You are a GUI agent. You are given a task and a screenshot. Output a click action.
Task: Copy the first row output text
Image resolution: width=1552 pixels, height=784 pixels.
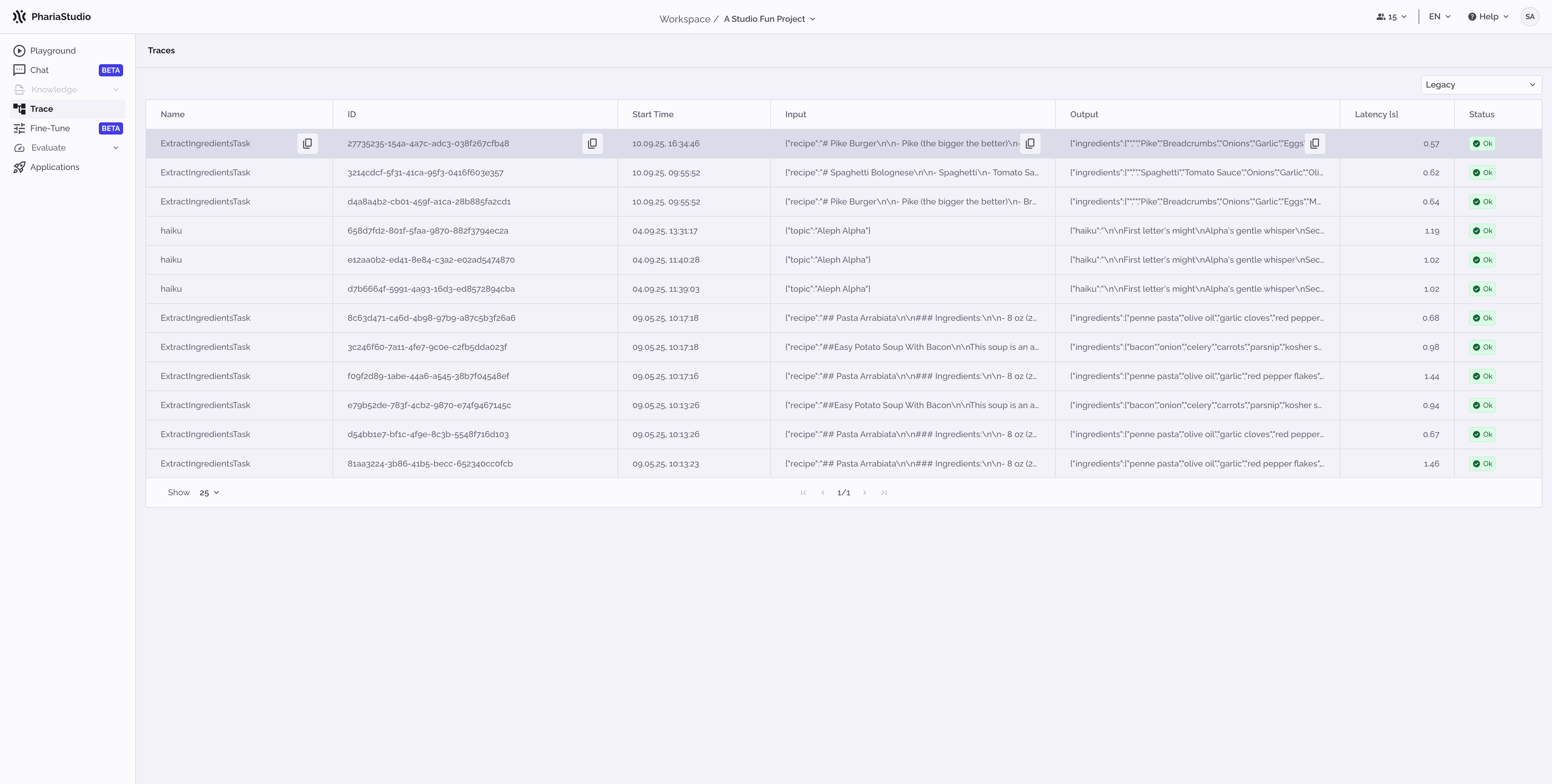[x=1314, y=143]
